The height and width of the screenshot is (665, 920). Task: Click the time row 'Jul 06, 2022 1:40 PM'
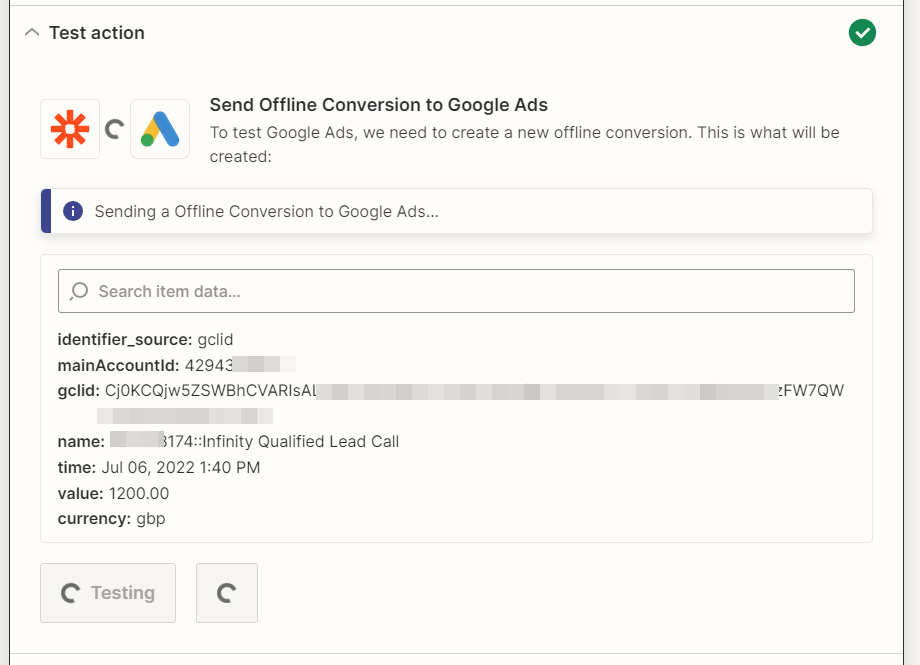[159, 467]
